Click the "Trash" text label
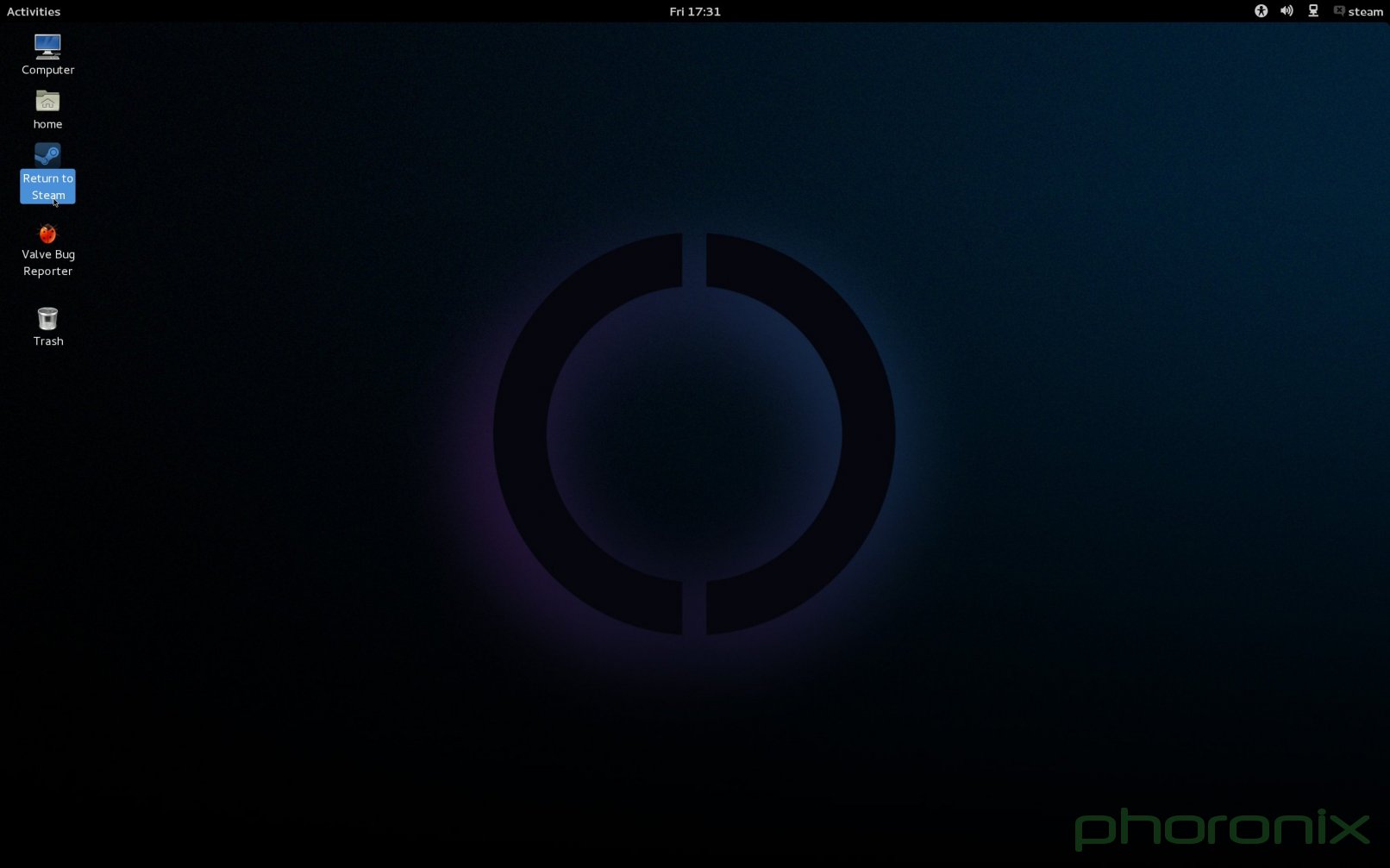The width and height of the screenshot is (1390, 868). tap(48, 341)
